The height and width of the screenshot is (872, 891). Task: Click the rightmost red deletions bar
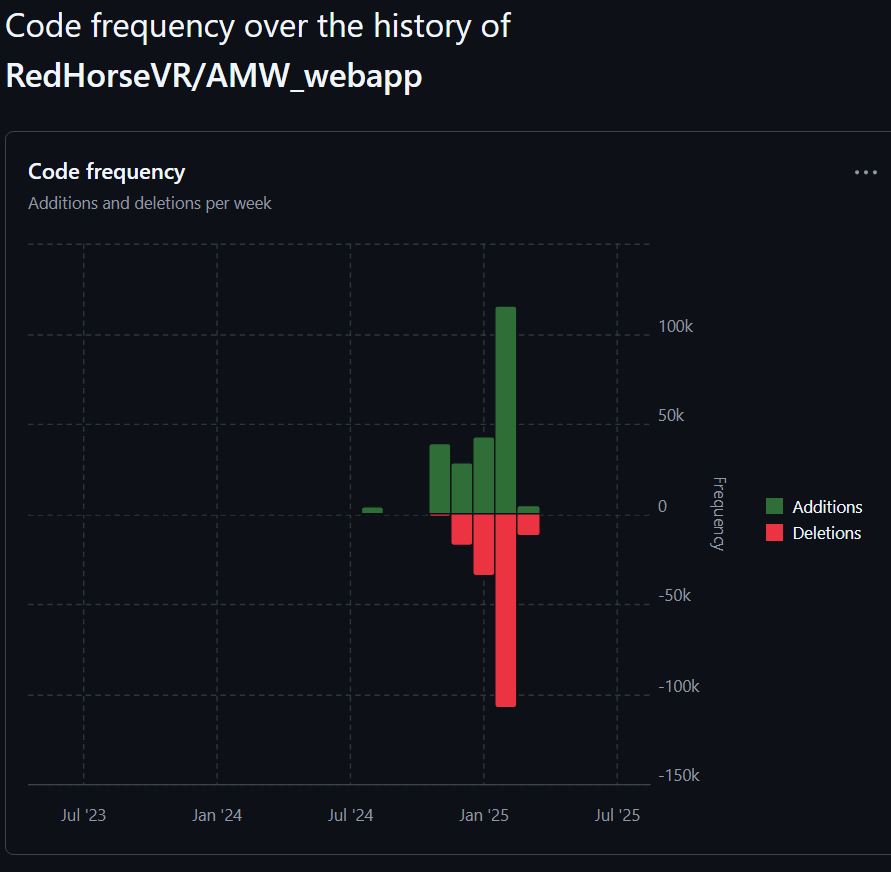click(529, 524)
